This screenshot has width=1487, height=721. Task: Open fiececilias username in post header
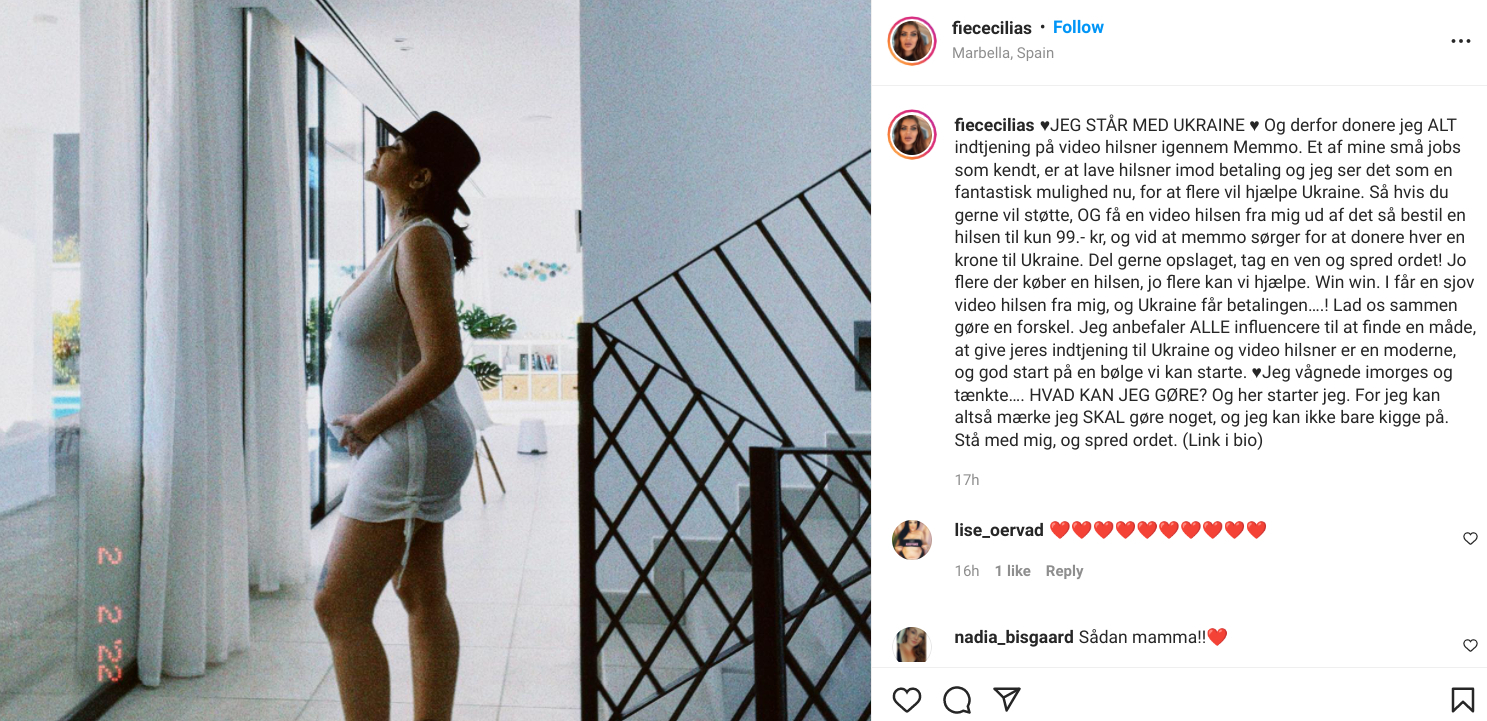tap(992, 27)
